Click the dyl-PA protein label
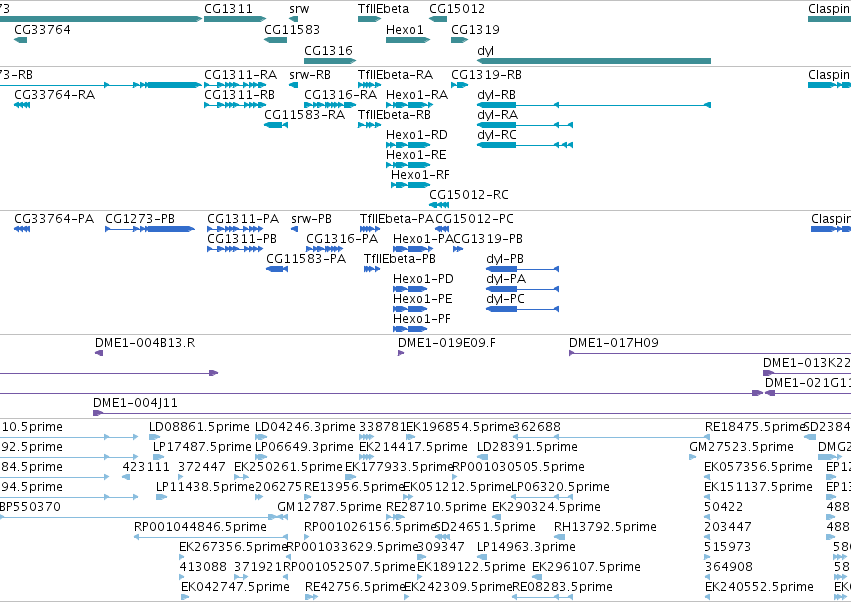The image size is (851, 602). coord(506,279)
